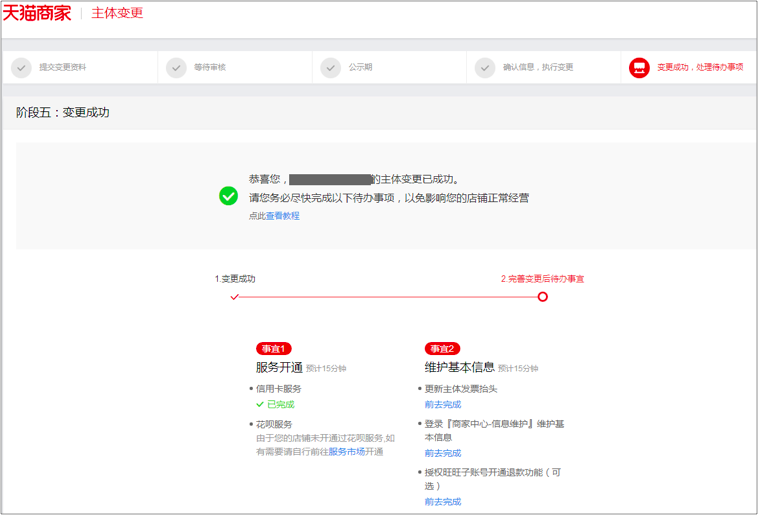Click the red check marker on progress line
This screenshot has height=515, width=758.
click(235, 297)
